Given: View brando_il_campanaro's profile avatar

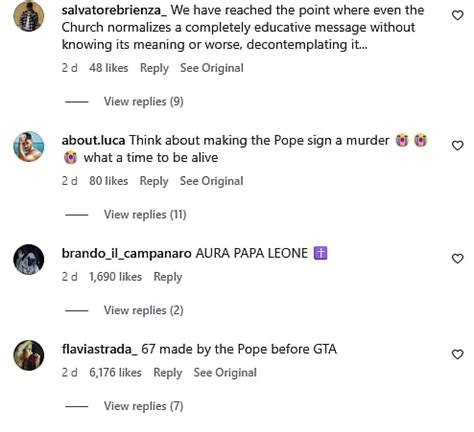Looking at the screenshot, I should 29,260.
